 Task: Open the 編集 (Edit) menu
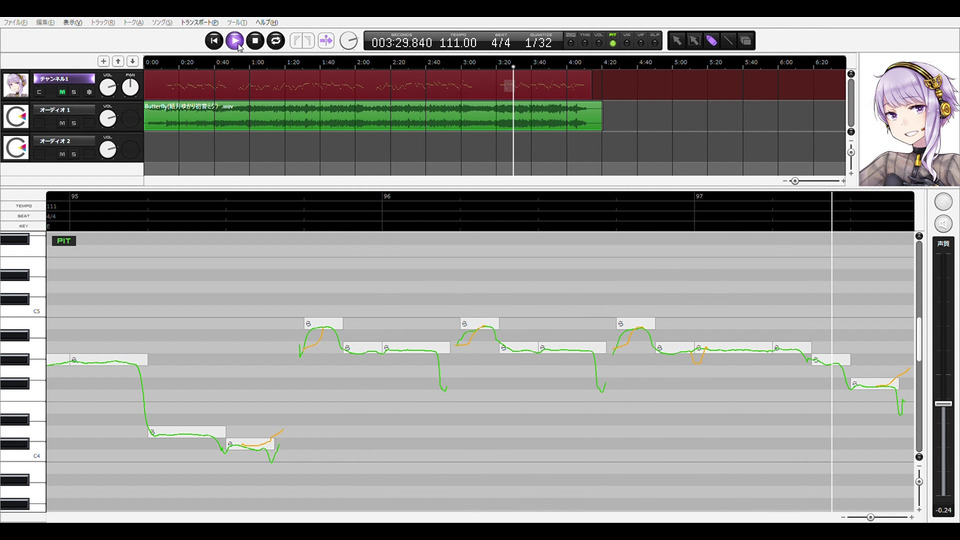[45, 23]
